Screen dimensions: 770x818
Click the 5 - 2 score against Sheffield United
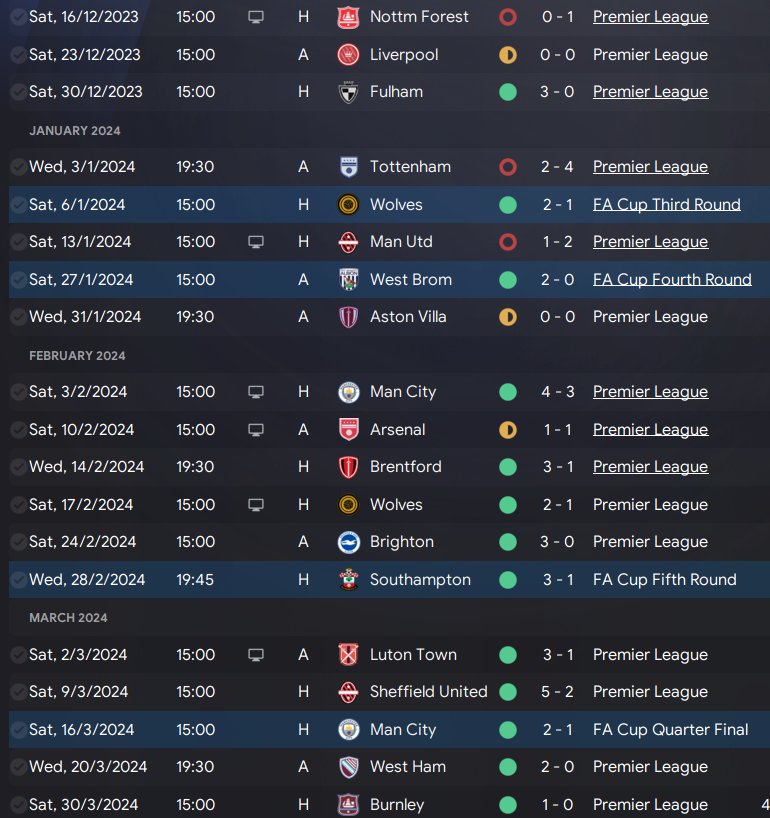click(x=557, y=692)
